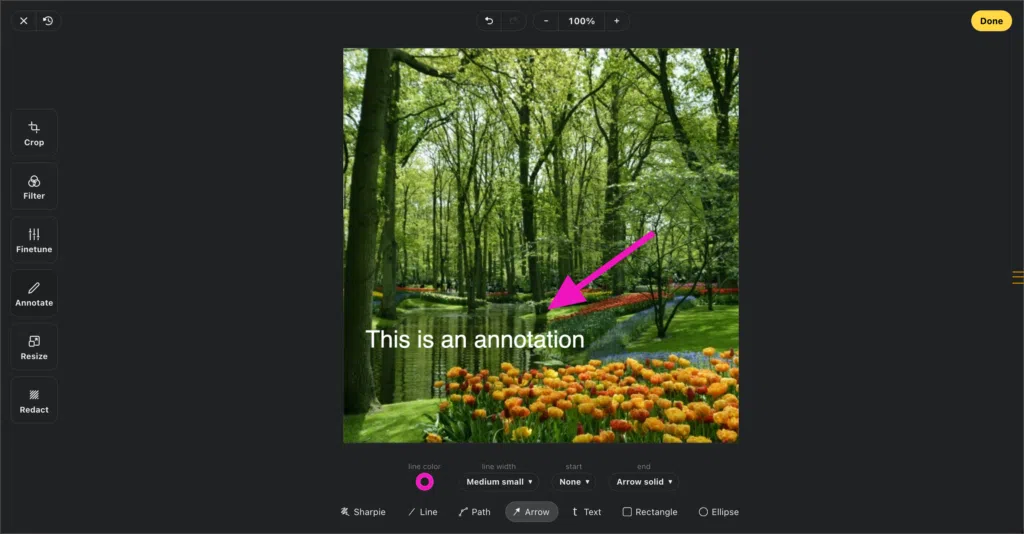Close the image editor
The width and height of the screenshot is (1024, 534).
click(x=24, y=21)
